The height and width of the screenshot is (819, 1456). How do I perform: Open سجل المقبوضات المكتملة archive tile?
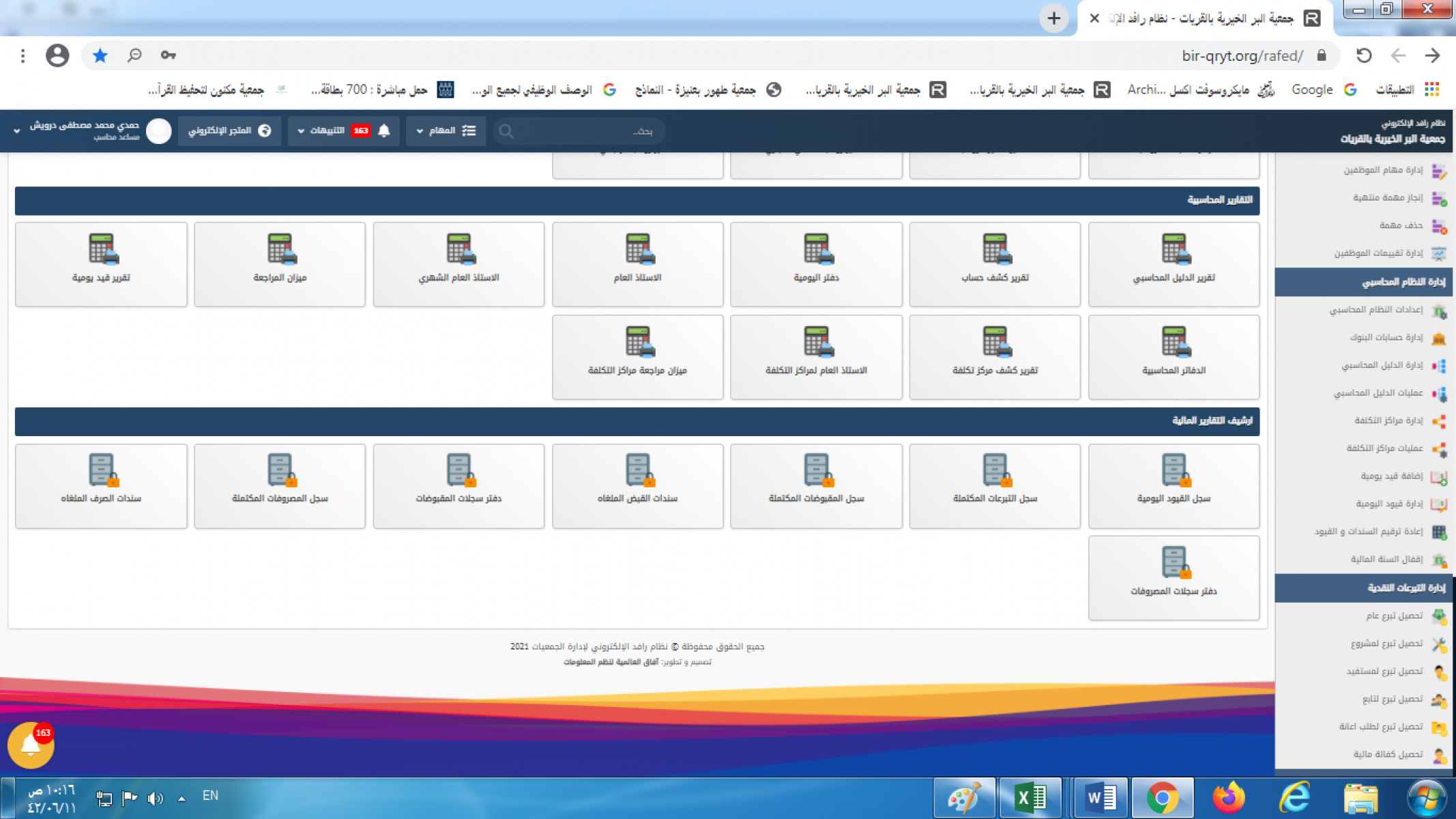816,486
